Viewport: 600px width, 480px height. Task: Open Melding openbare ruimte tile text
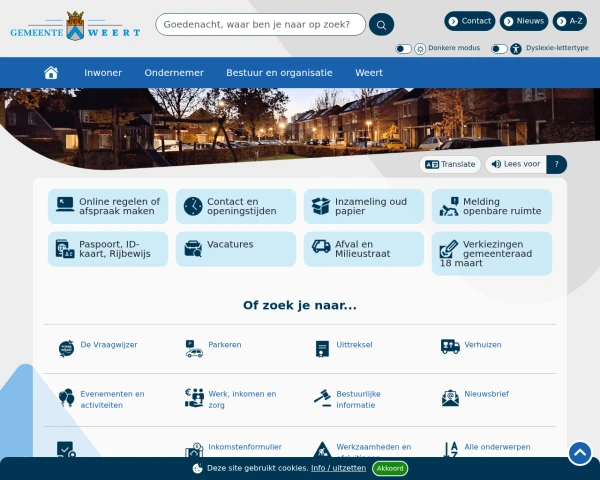[502, 206]
